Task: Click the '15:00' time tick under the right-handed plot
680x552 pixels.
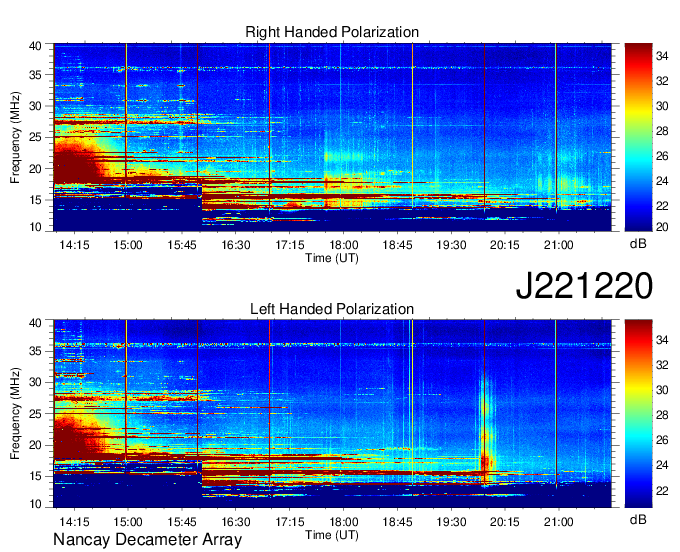Action: [128, 245]
